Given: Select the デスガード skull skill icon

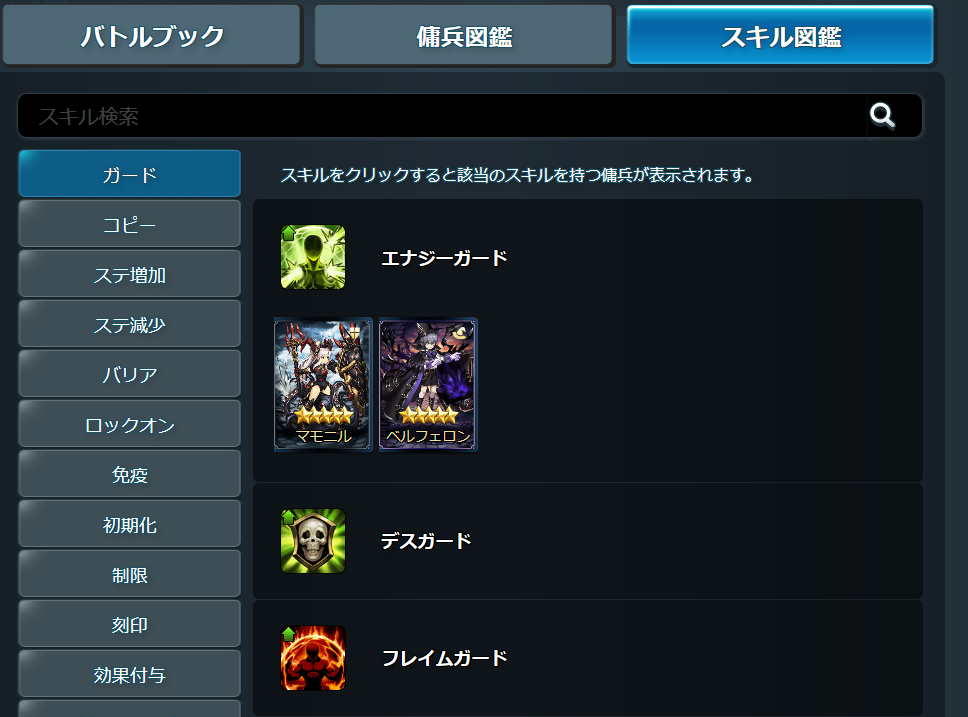Looking at the screenshot, I should click(313, 541).
